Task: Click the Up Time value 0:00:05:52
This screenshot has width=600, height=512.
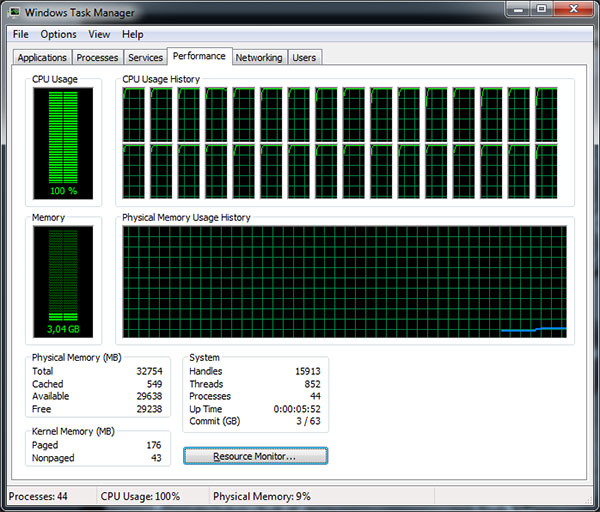Action: tap(297, 409)
